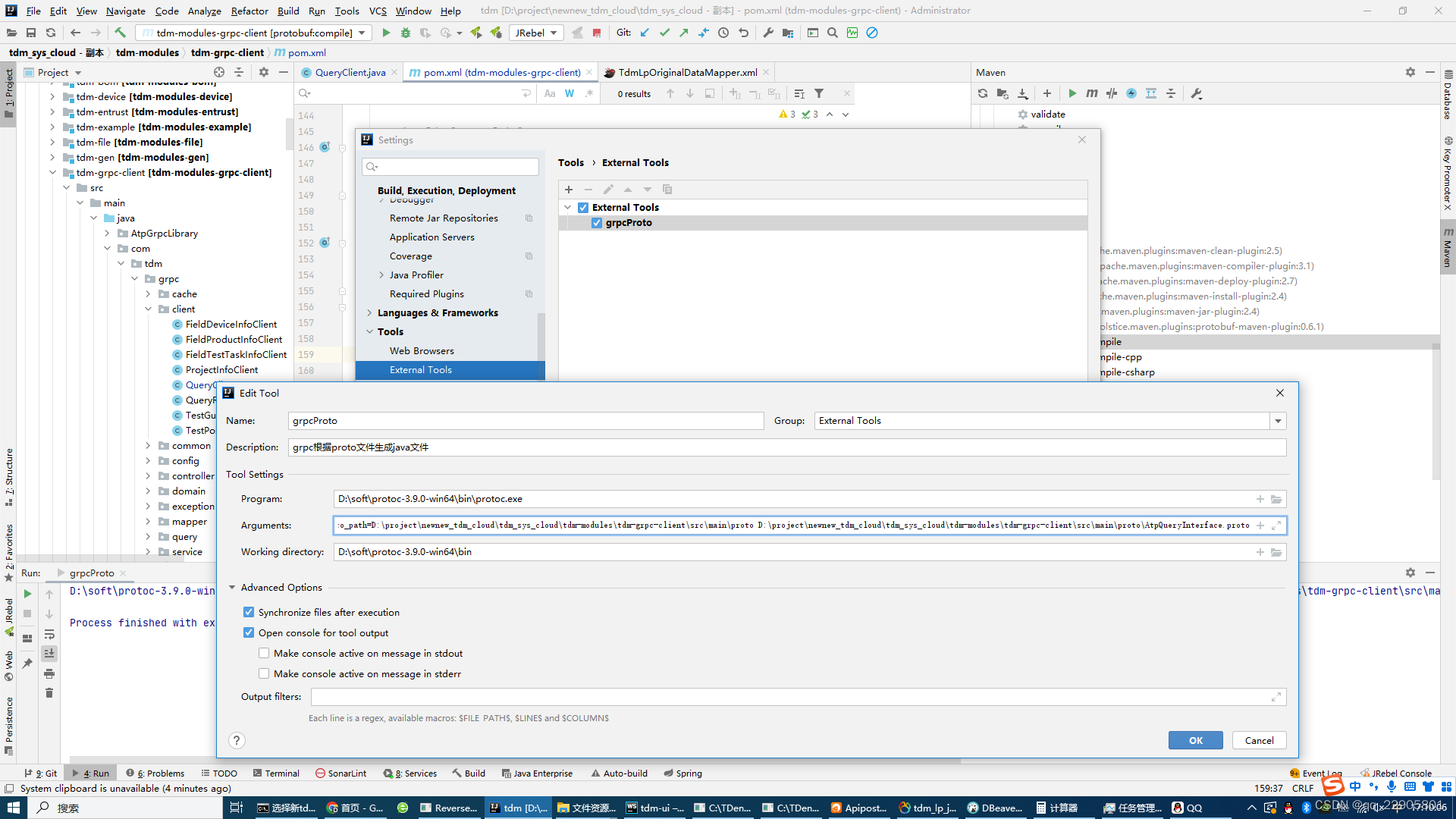The height and width of the screenshot is (819, 1456).
Task: Click the copy tool icon in External Tools toolbar
Action: click(x=667, y=190)
